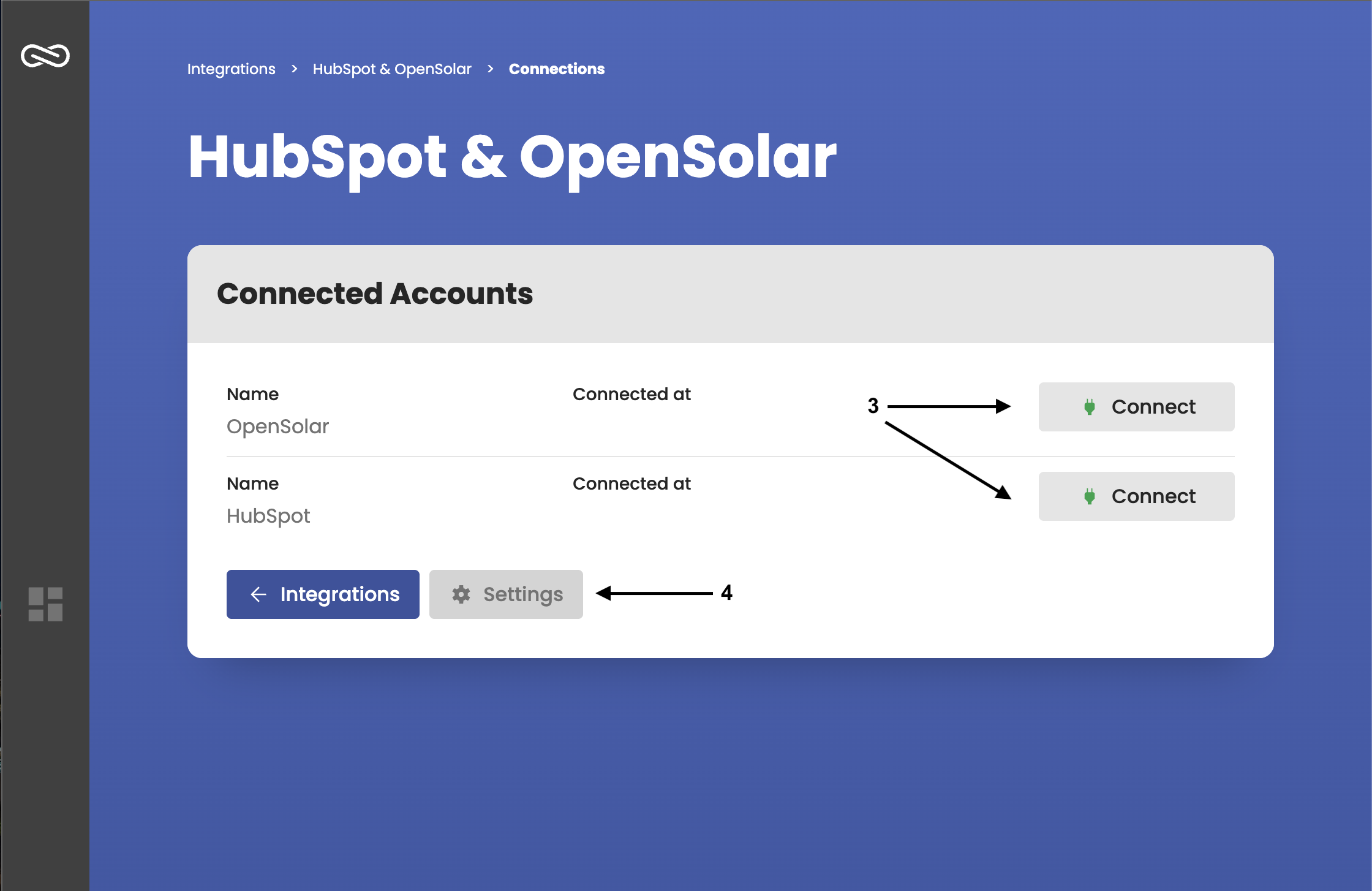1372x891 pixels.
Task: Connect the HubSpot account
Action: [1136, 496]
